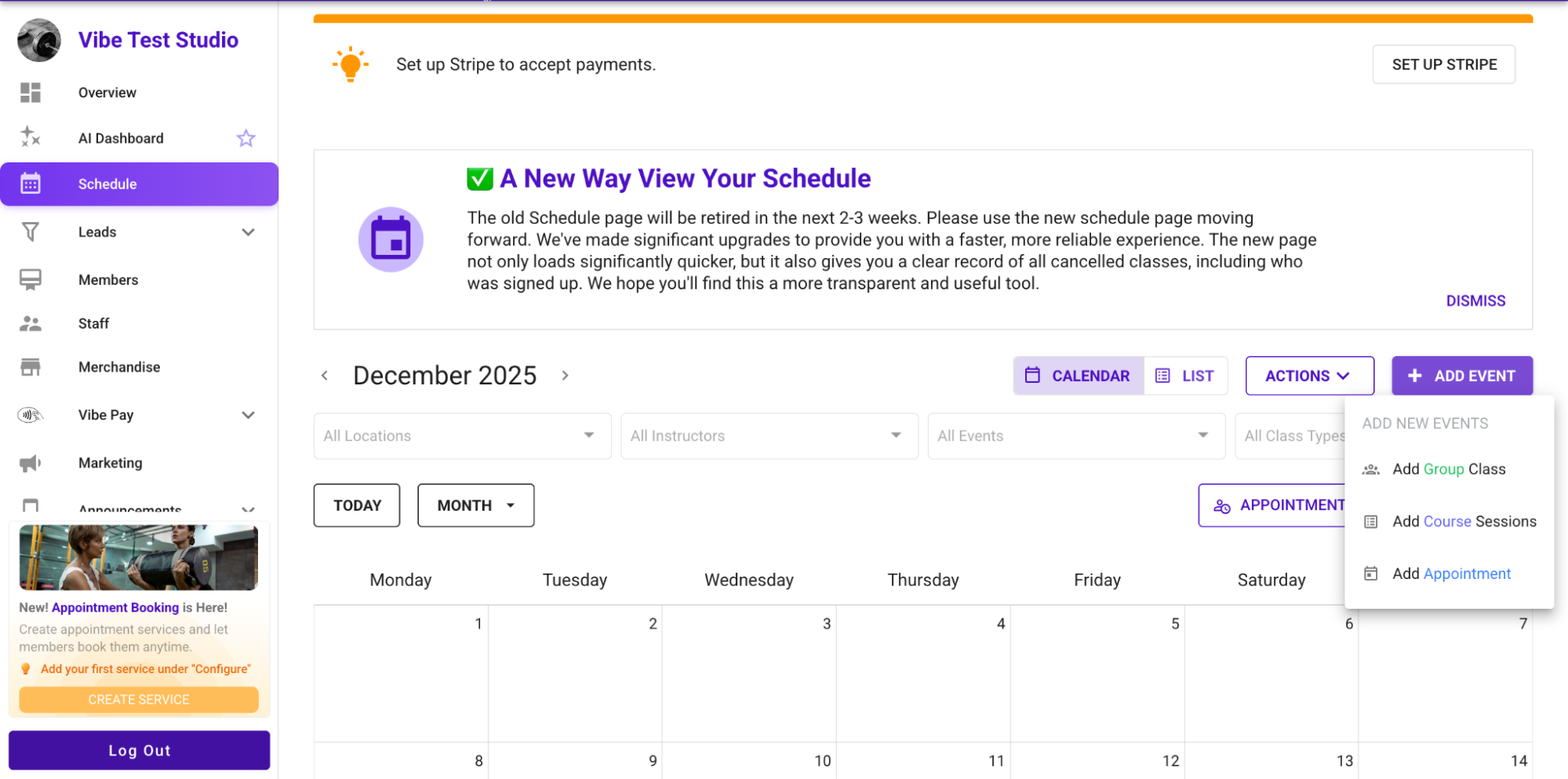Viewport: 1568px width, 779px height.
Task: Click the Appointment Booking promo image
Action: coord(139,557)
